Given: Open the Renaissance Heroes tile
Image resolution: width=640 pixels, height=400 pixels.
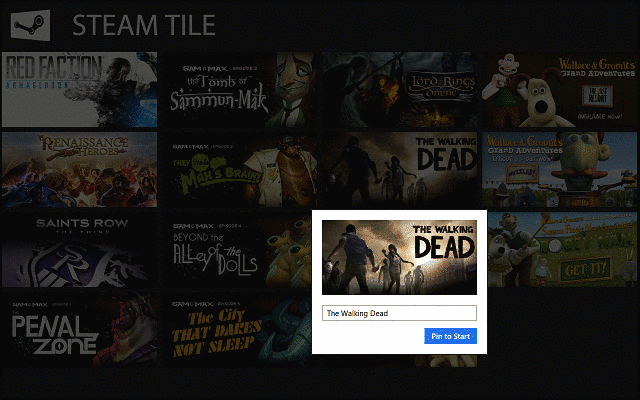Looking at the screenshot, I should click(x=80, y=169).
